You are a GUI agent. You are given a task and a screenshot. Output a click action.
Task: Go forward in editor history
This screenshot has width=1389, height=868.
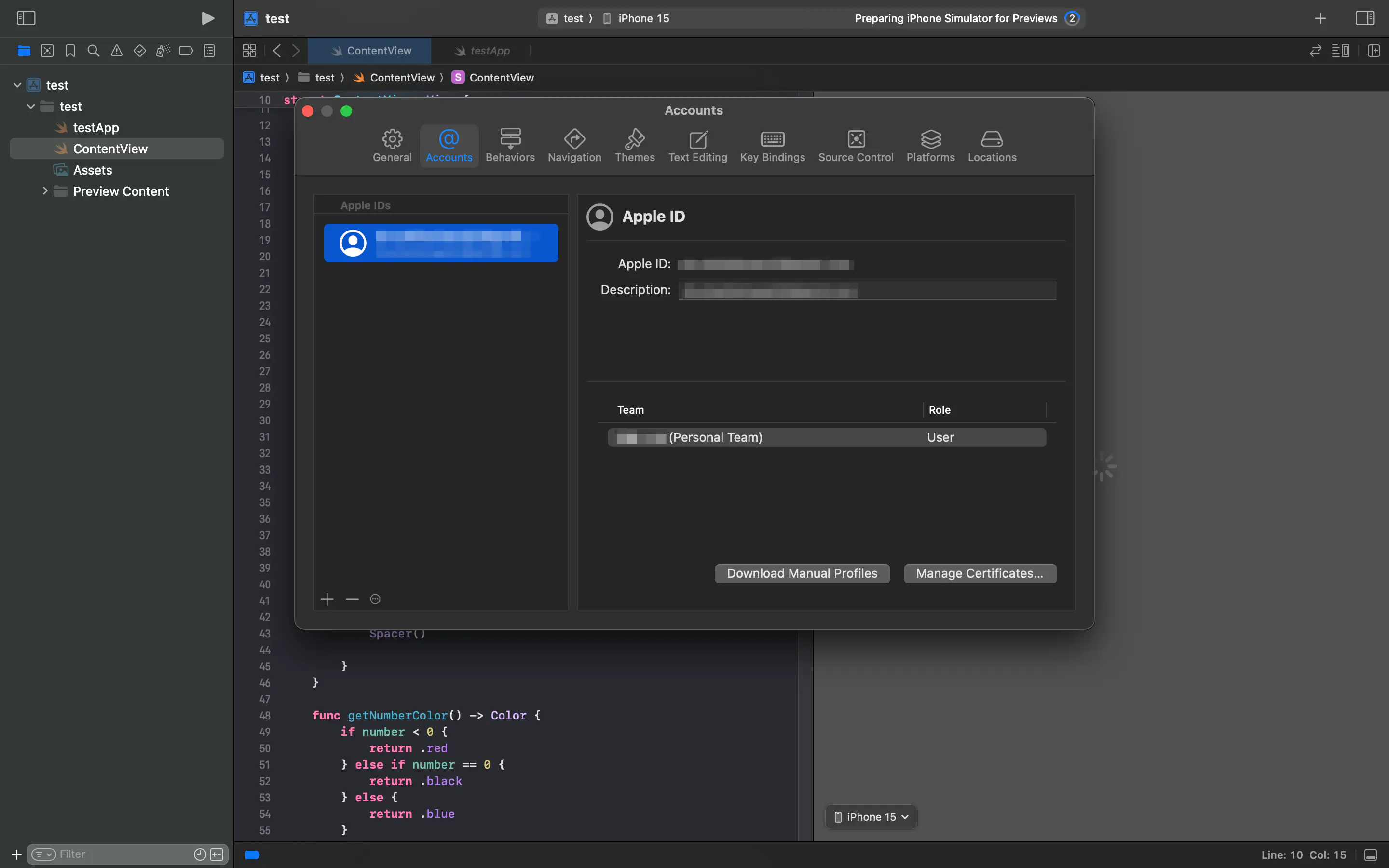coord(296,51)
